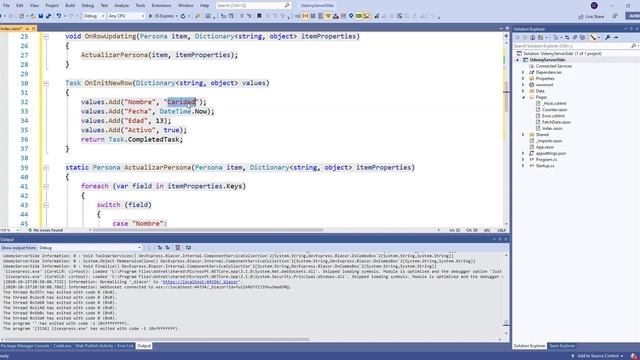Expand the Properties node in Solution Explorer
The image size is (640, 360).
point(523,78)
